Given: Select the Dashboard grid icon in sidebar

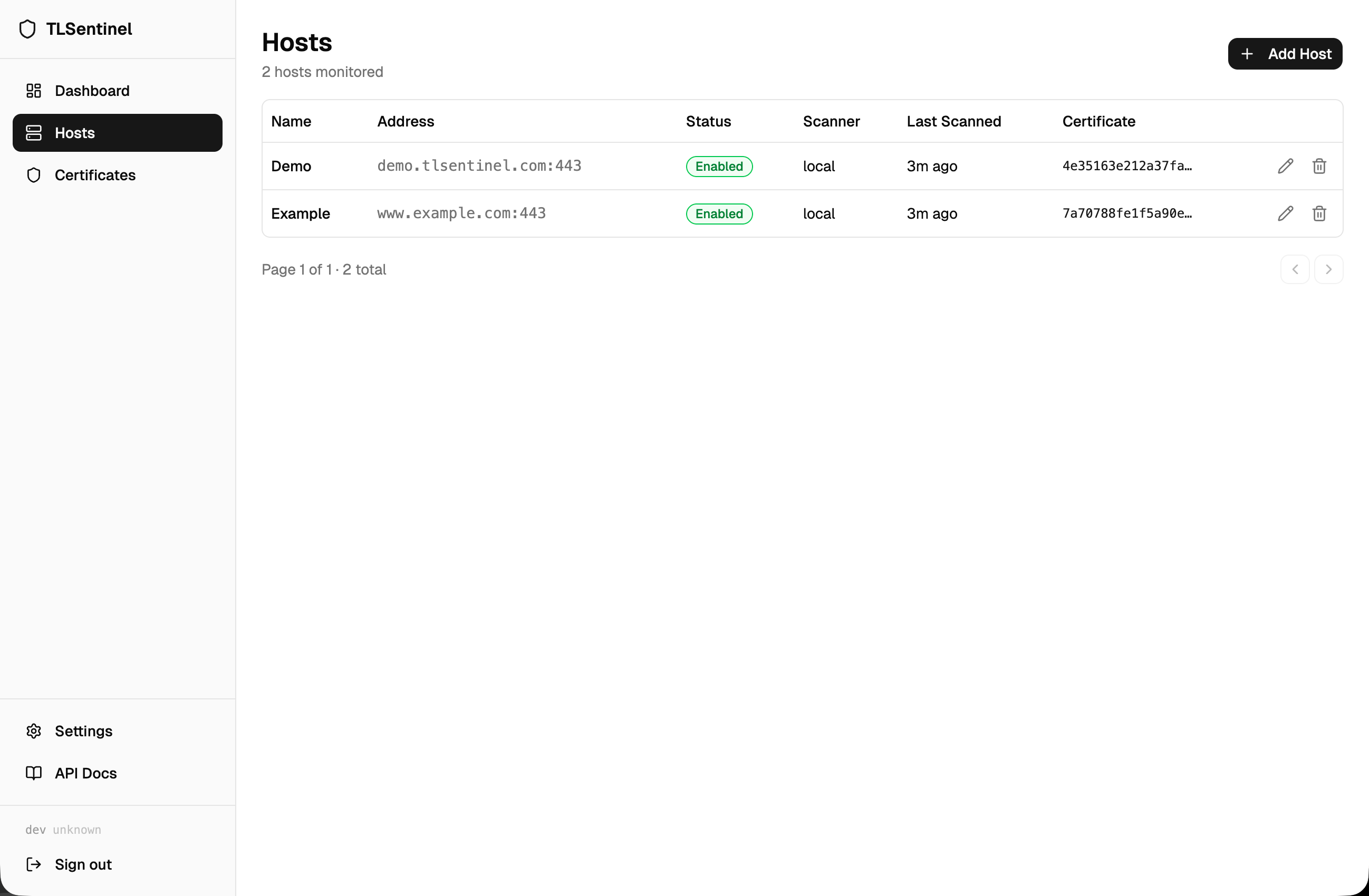Looking at the screenshot, I should click(33, 90).
